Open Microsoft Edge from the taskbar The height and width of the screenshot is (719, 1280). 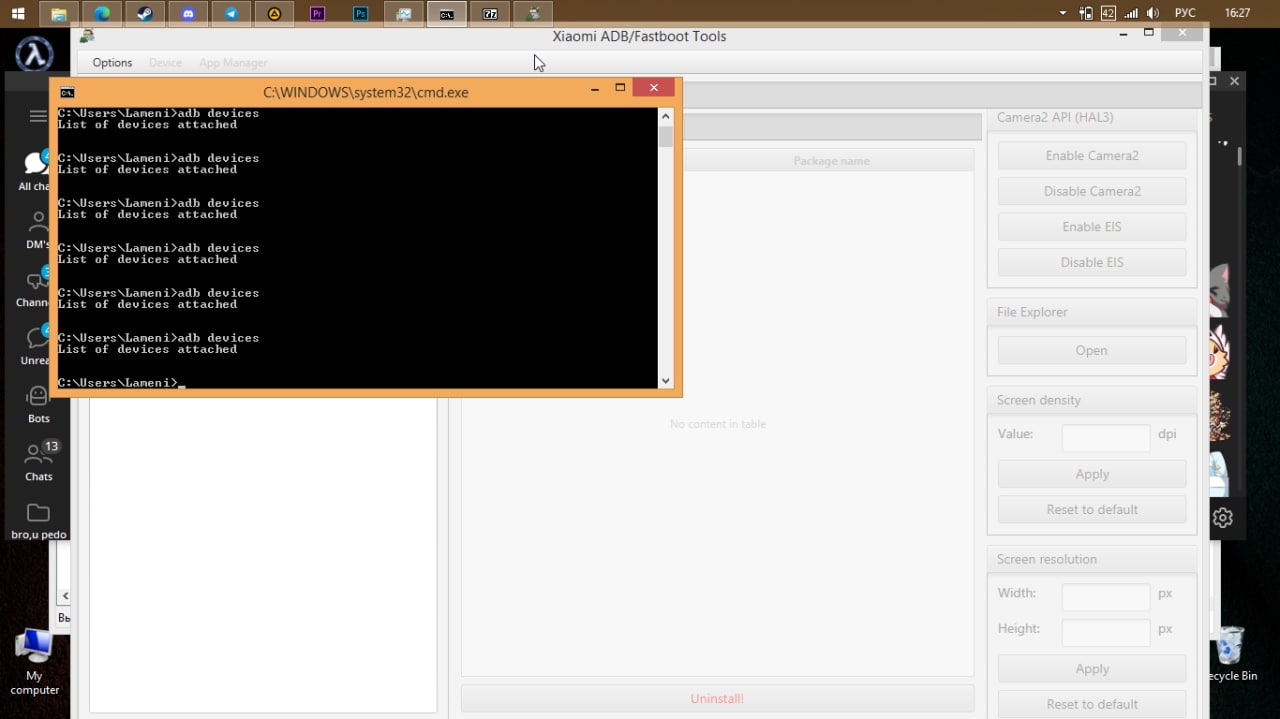[102, 14]
